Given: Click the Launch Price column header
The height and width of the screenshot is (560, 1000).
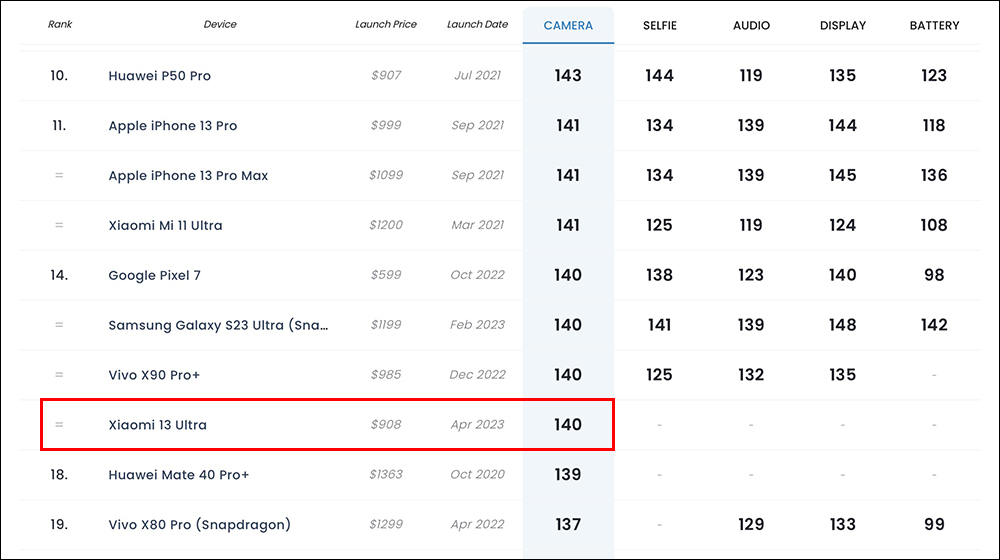Looking at the screenshot, I should pos(386,24).
